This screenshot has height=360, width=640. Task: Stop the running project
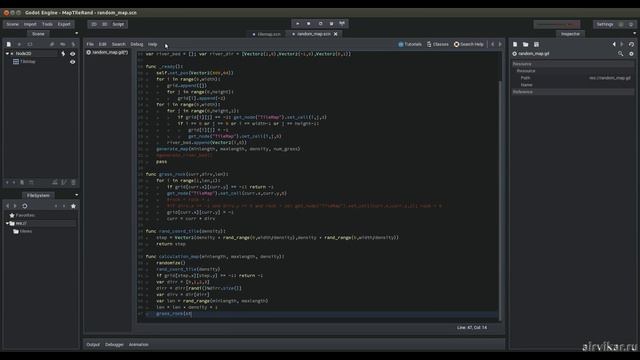(309, 24)
